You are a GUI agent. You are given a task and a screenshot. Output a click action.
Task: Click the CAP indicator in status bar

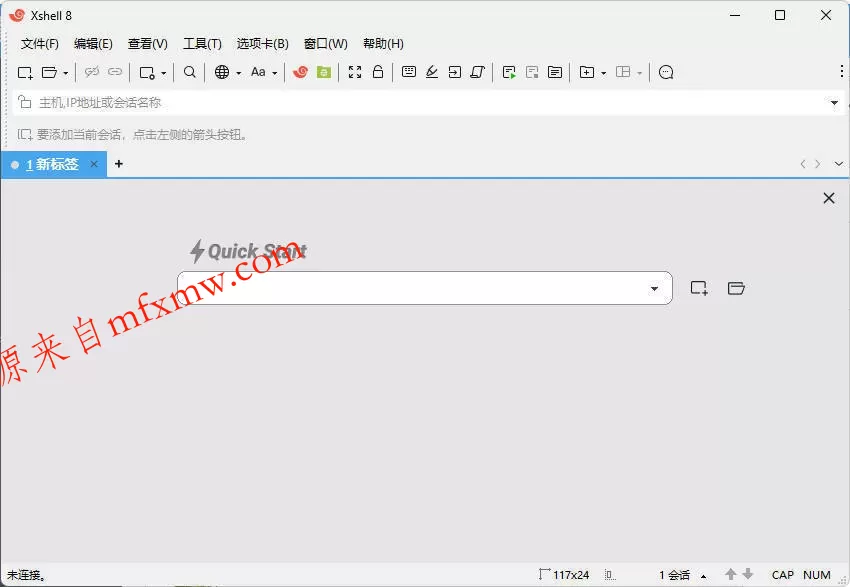tap(783, 575)
